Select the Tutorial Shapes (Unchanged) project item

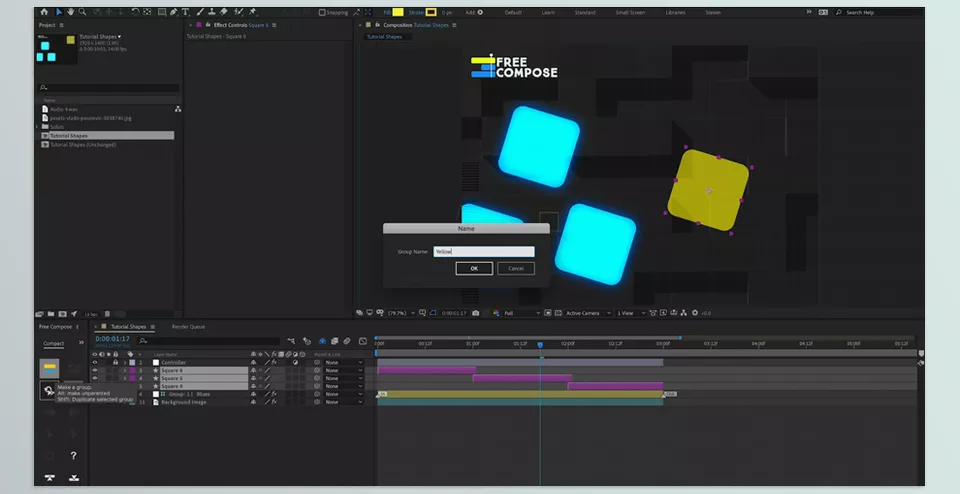83,144
